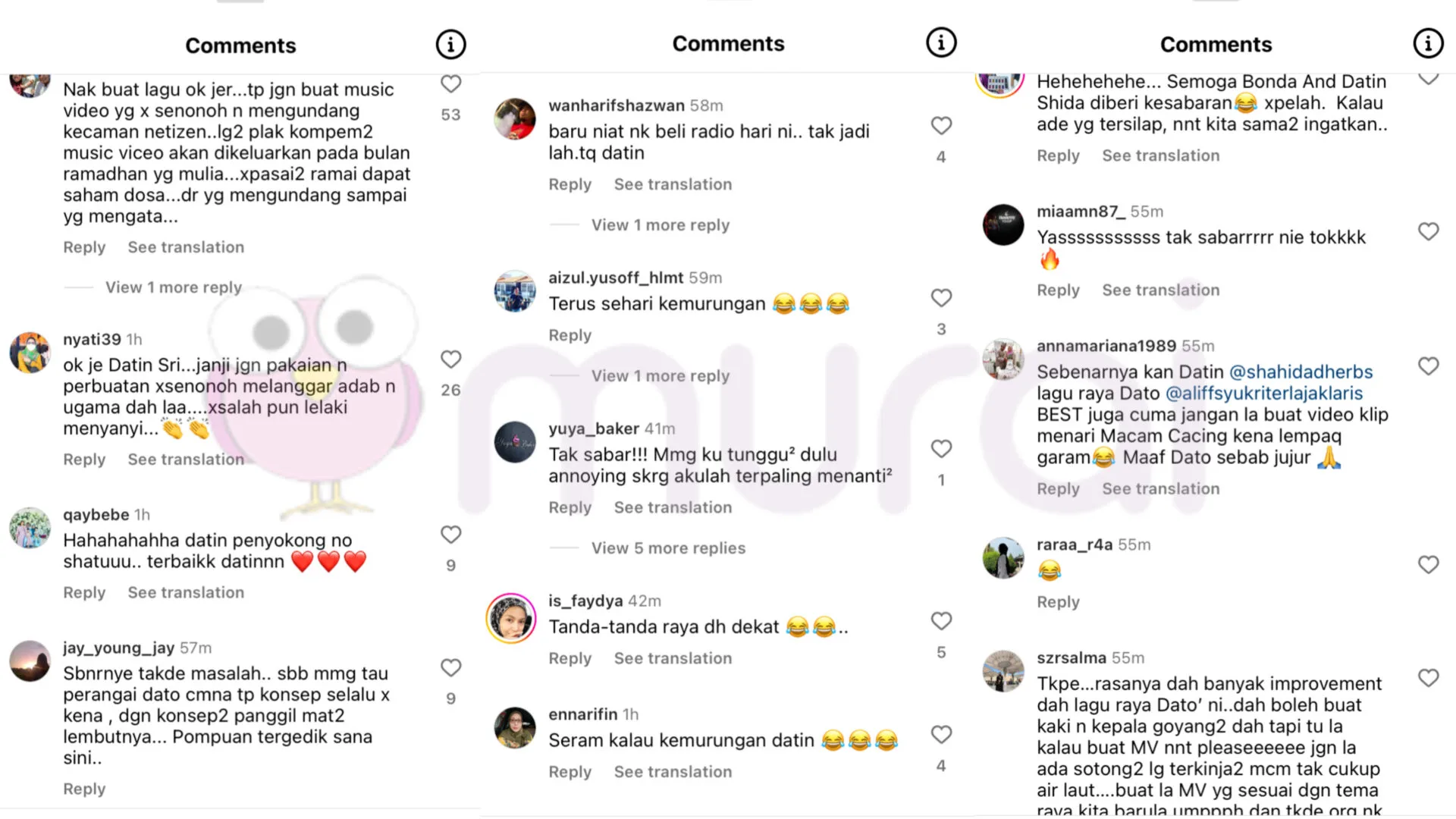Open mention @shahidadherbs link
Viewport: 1456px width, 819px height.
click(1301, 372)
